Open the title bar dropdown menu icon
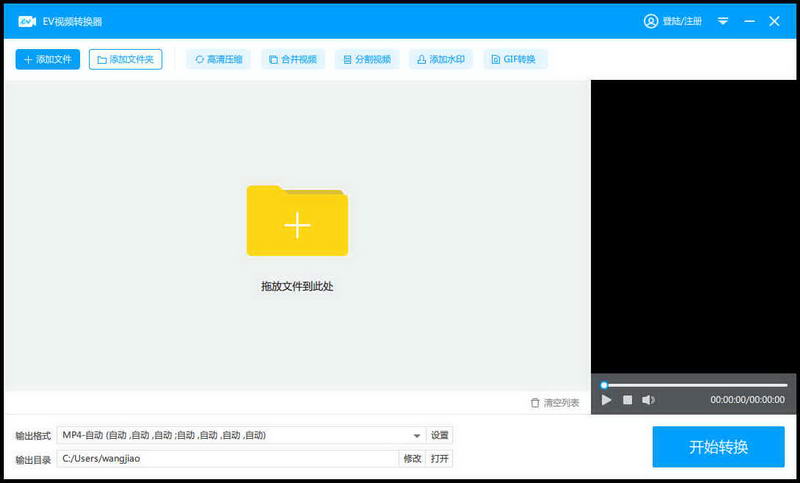This screenshot has height=483, width=800. tap(723, 21)
